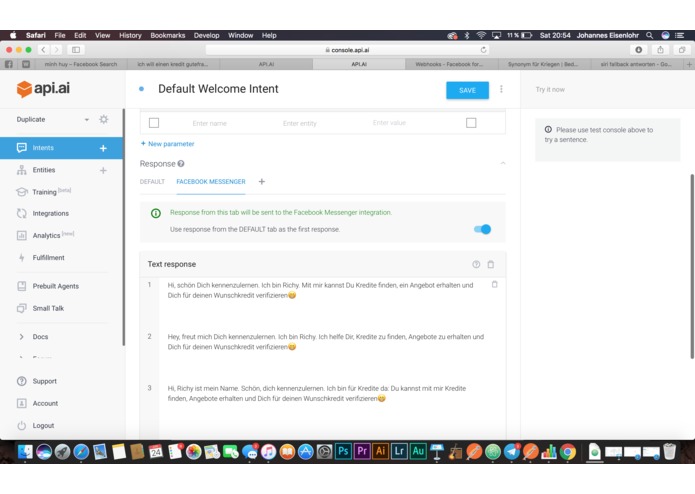The width and height of the screenshot is (695, 494).
Task: Delete text response row 1
Action: point(495,284)
